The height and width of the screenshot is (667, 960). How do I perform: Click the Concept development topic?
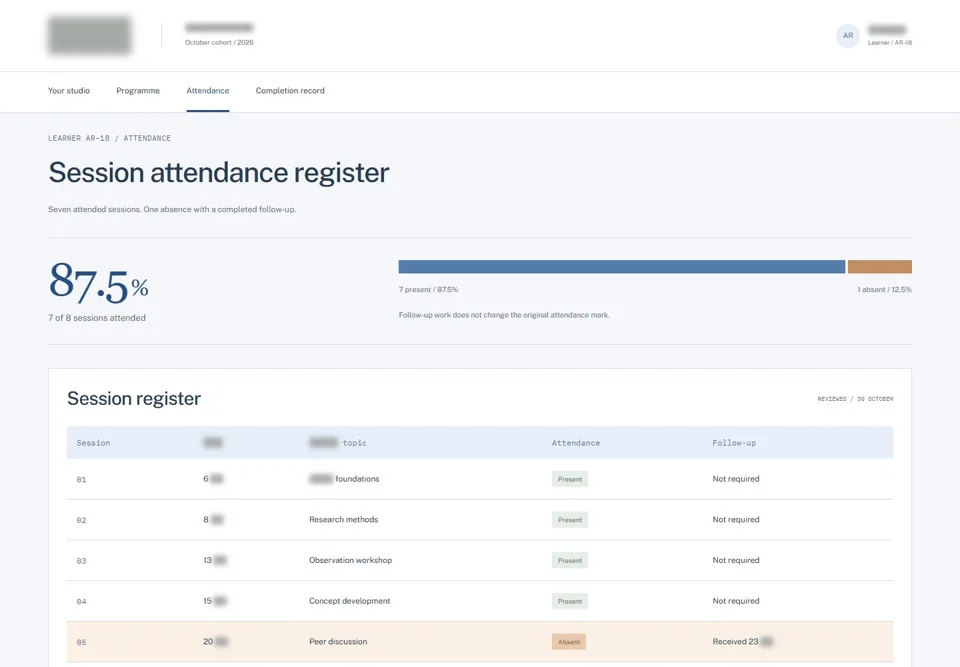(x=350, y=601)
